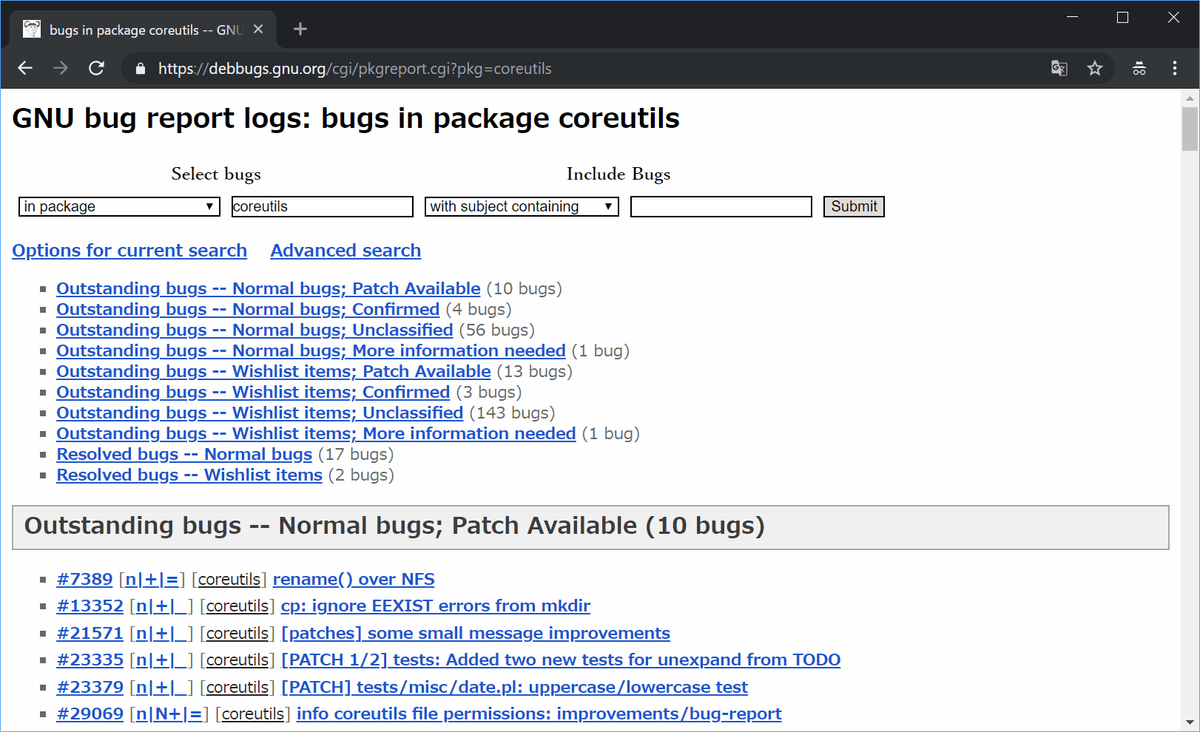This screenshot has height=732, width=1200.
Task: Reload the page with refresh icon
Action: pos(97,69)
